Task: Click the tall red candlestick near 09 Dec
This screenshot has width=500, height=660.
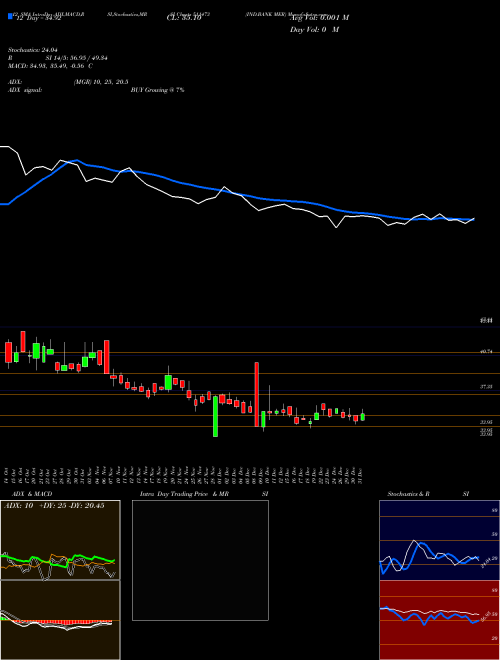Action: click(x=256, y=394)
